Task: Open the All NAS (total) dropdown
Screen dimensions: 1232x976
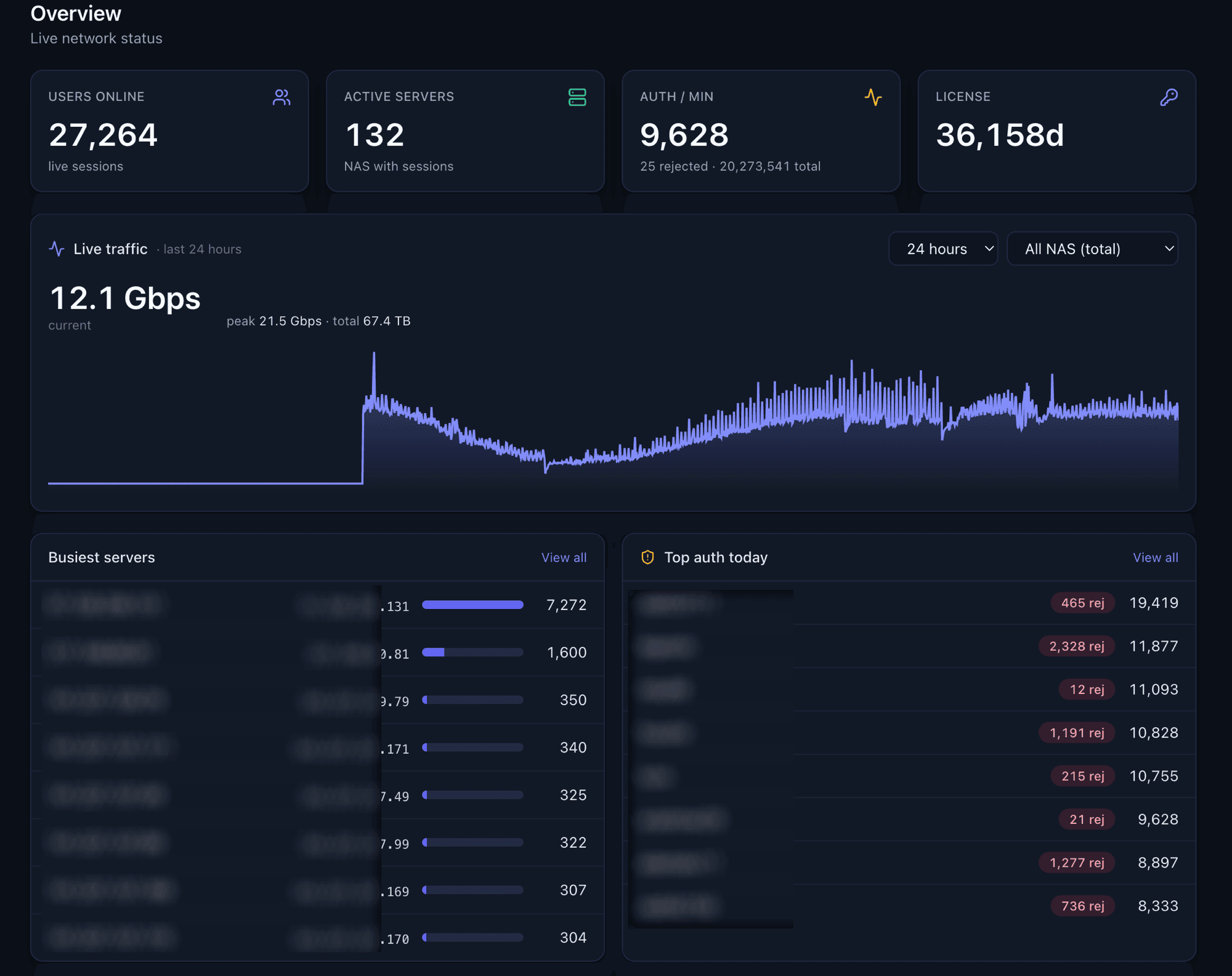Action: click(1092, 249)
